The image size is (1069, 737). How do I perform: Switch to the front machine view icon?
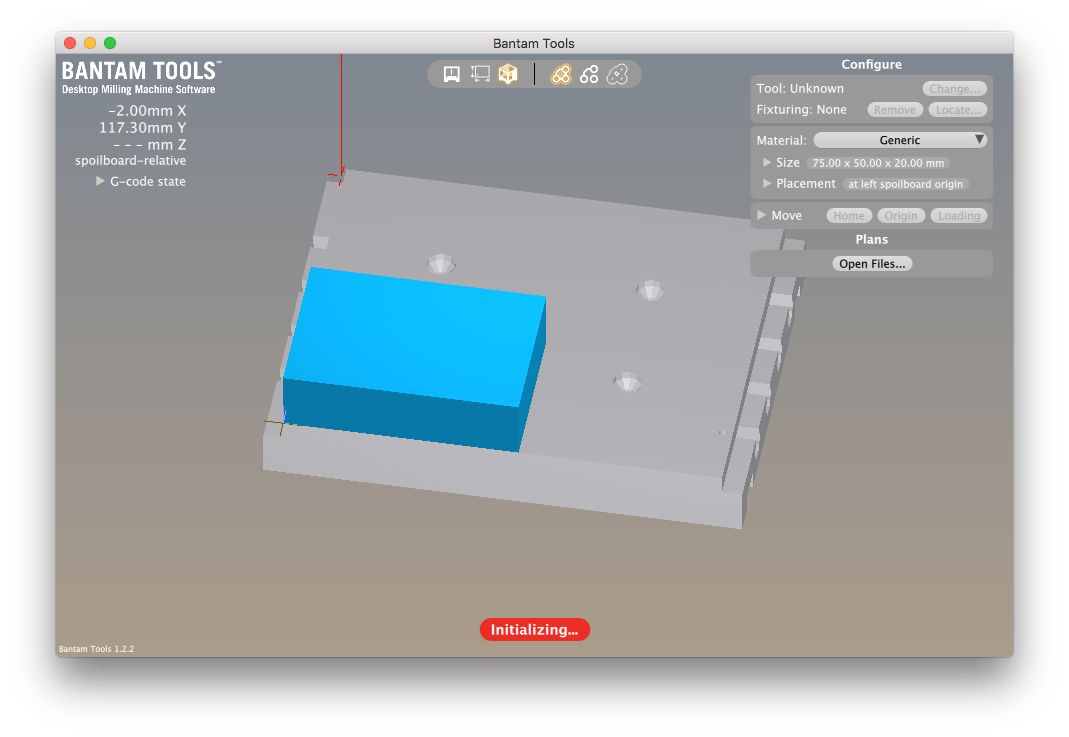(451, 74)
